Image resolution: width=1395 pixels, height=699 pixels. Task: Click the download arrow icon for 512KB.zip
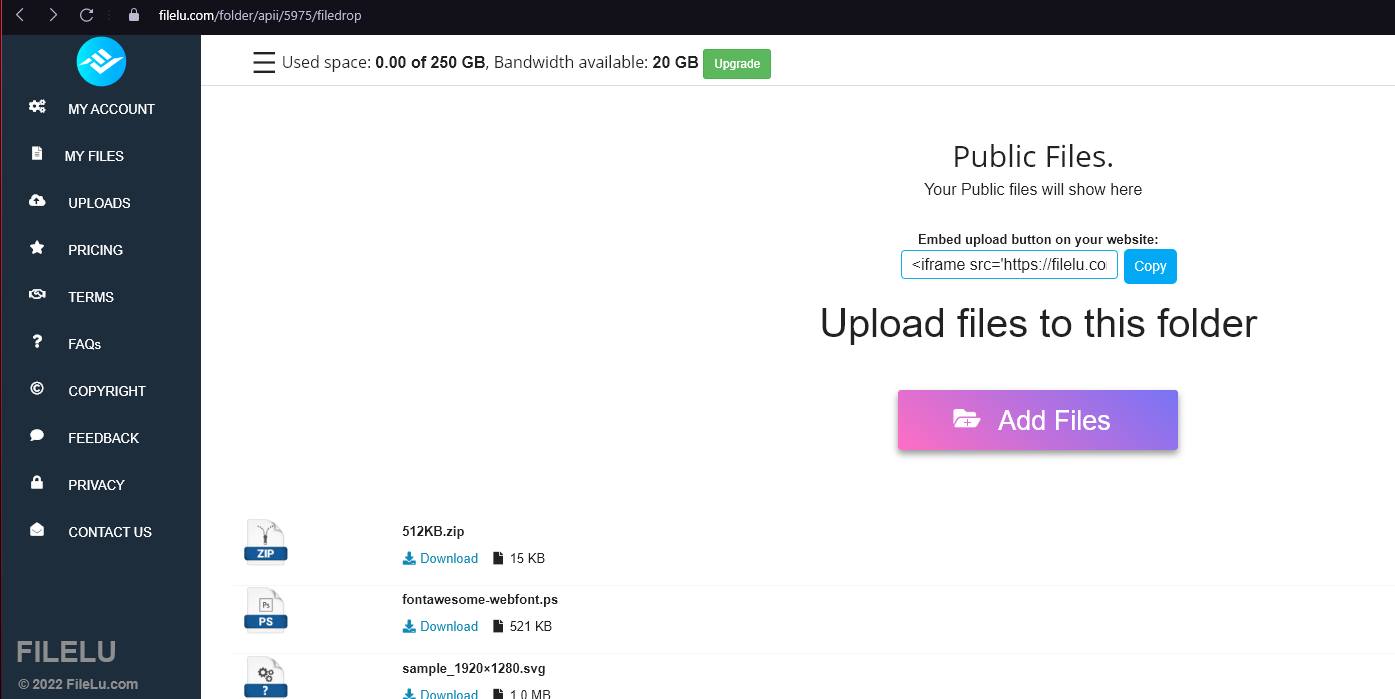(409, 559)
